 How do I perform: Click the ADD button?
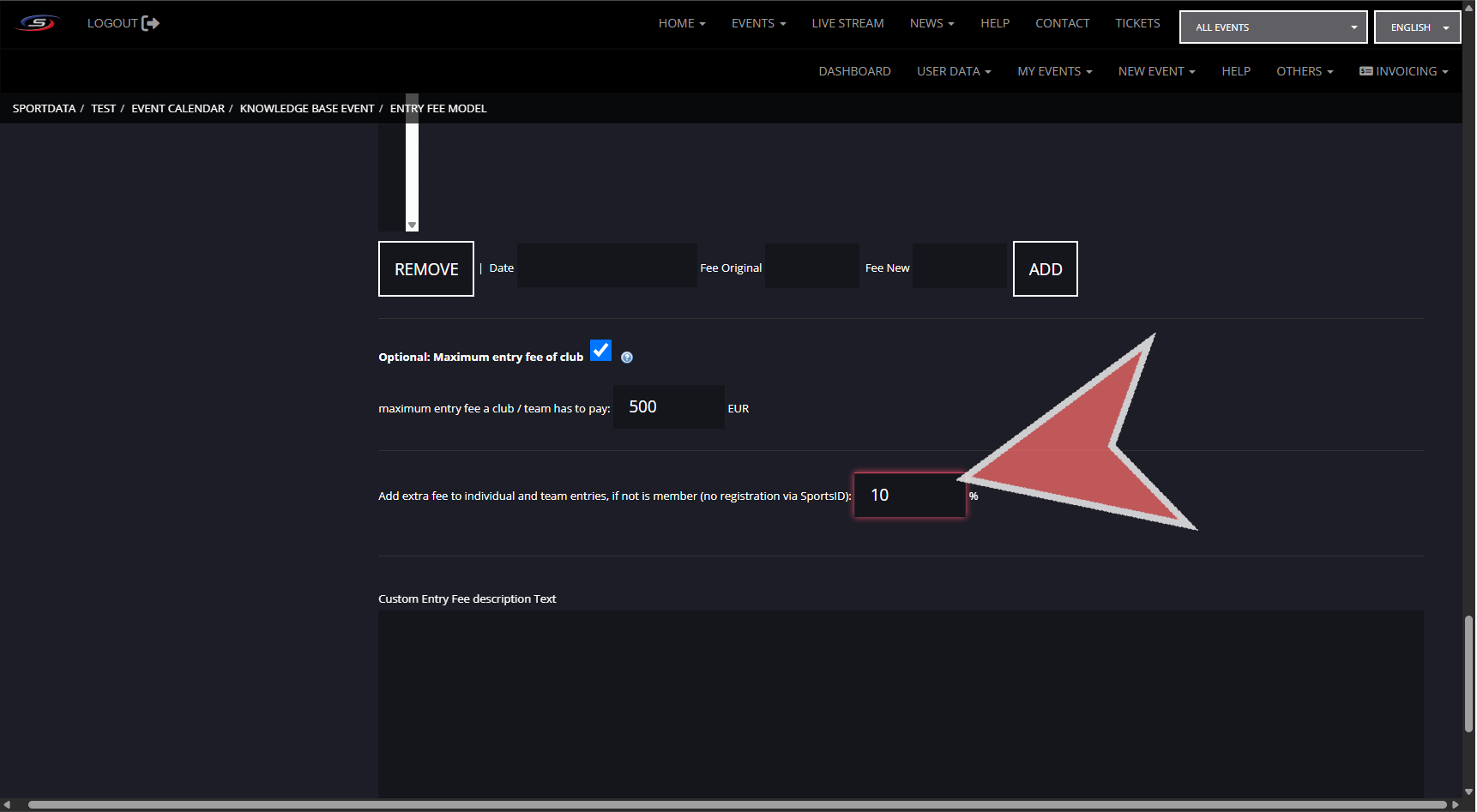click(x=1045, y=269)
